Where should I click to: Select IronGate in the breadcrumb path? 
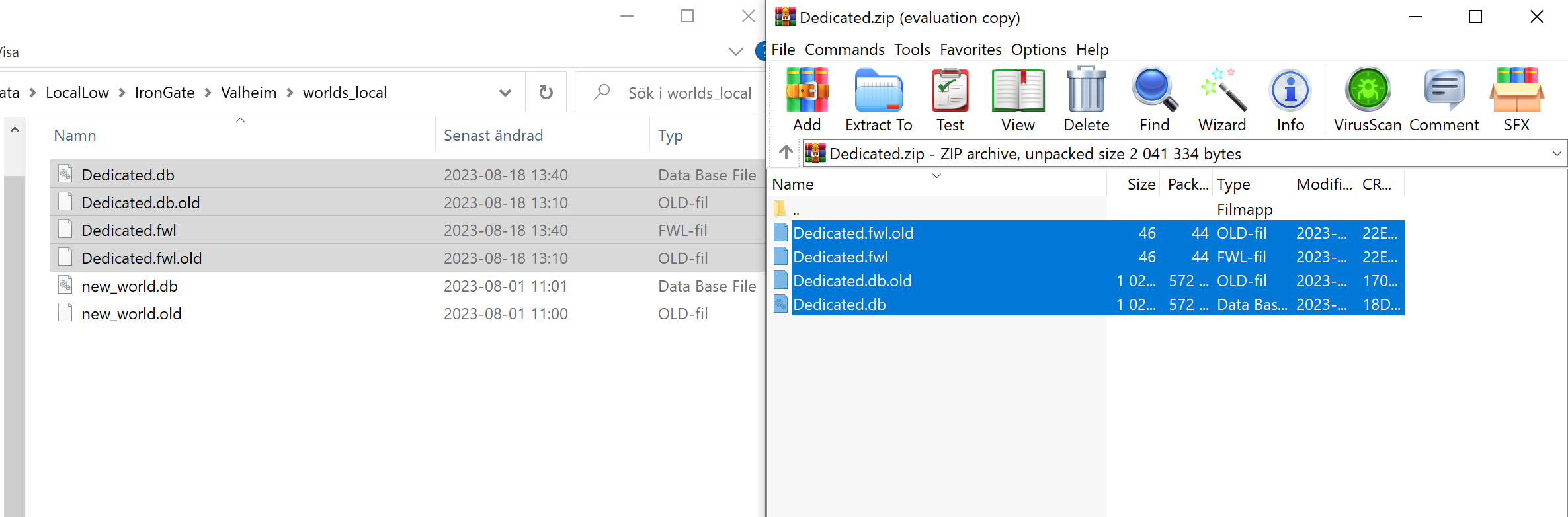165,93
